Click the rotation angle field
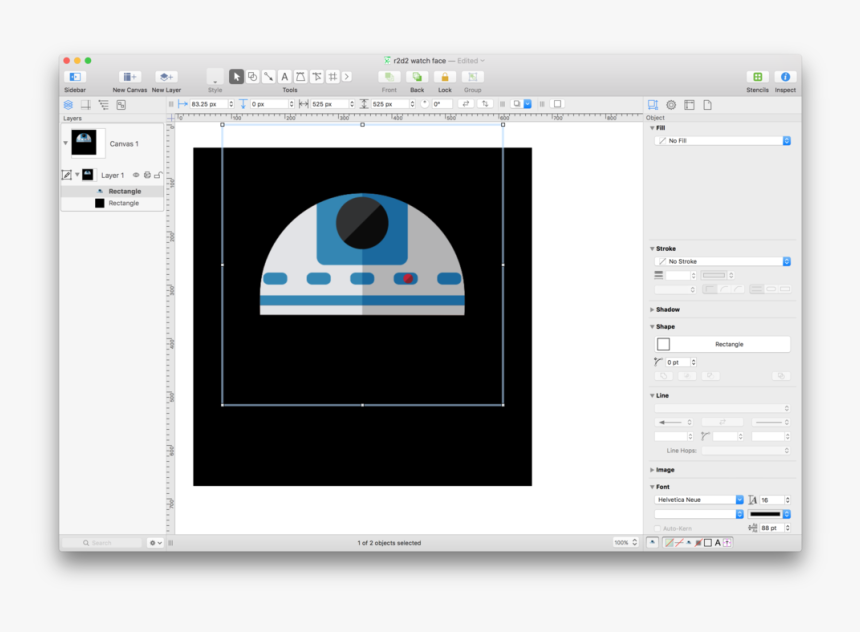The height and width of the screenshot is (632, 860). (x=442, y=104)
